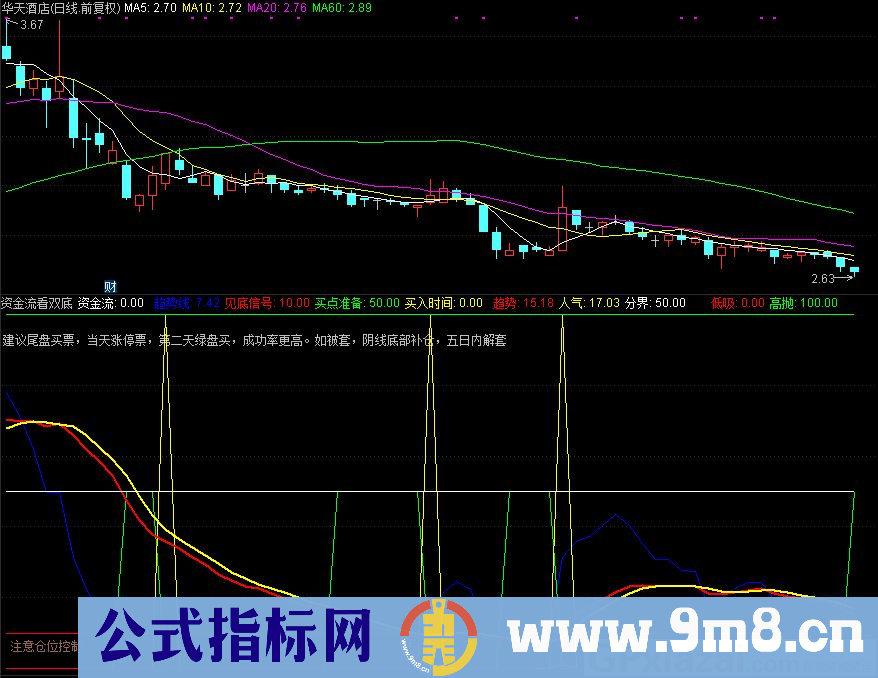
Task: Click the 趋势: 15.18 value
Action: coord(524,303)
